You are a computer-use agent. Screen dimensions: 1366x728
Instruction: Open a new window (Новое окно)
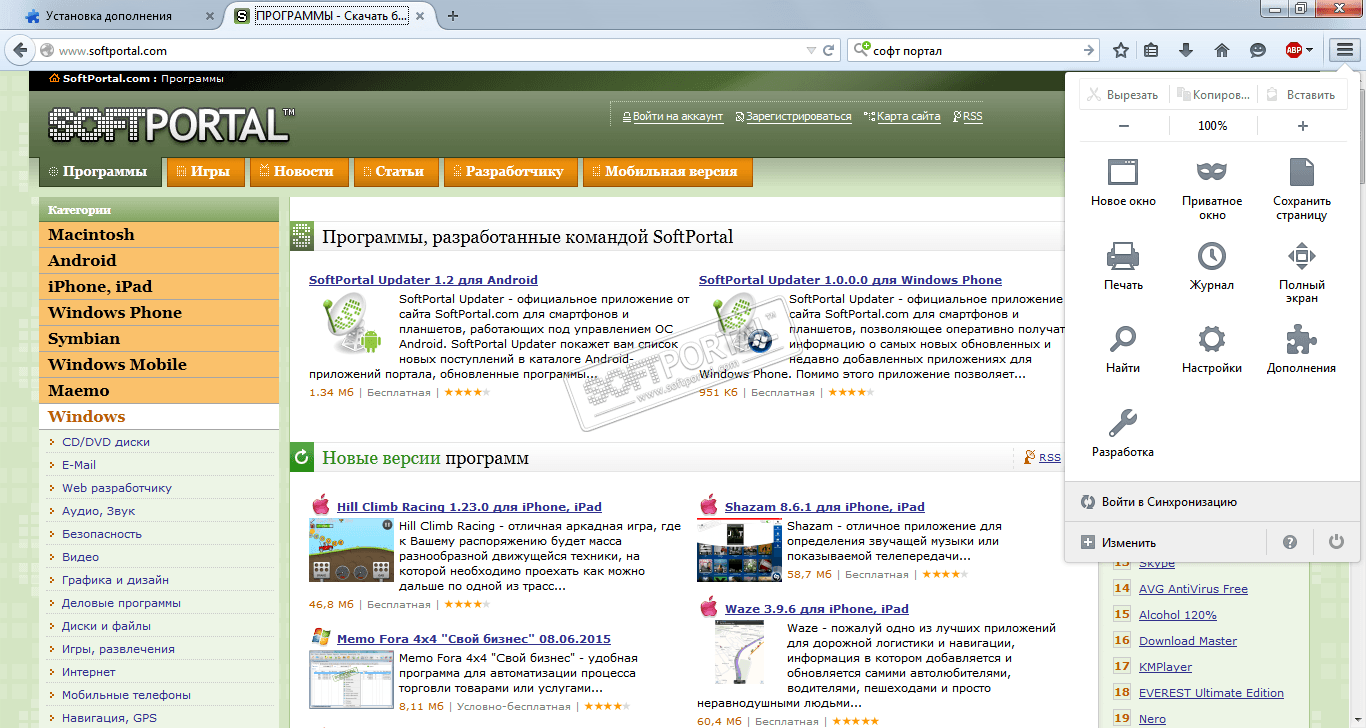pos(1123,182)
